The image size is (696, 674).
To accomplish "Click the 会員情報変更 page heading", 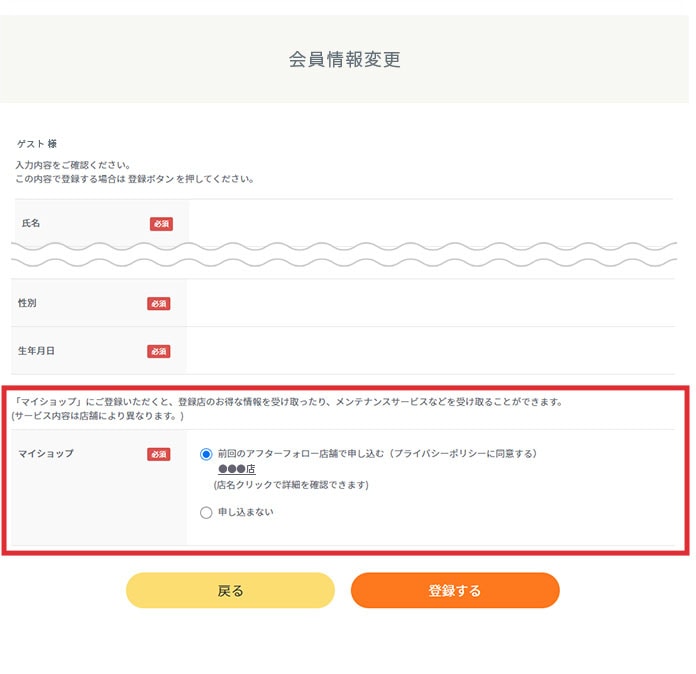I will (344, 59).
